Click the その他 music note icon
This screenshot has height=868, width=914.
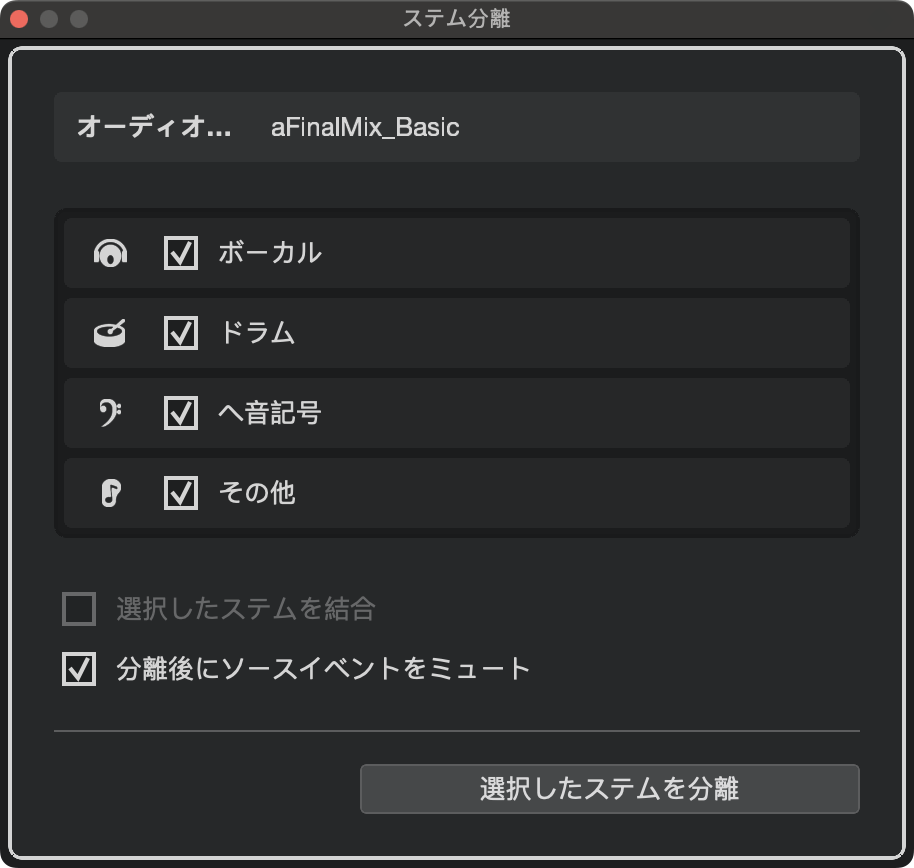(x=110, y=493)
